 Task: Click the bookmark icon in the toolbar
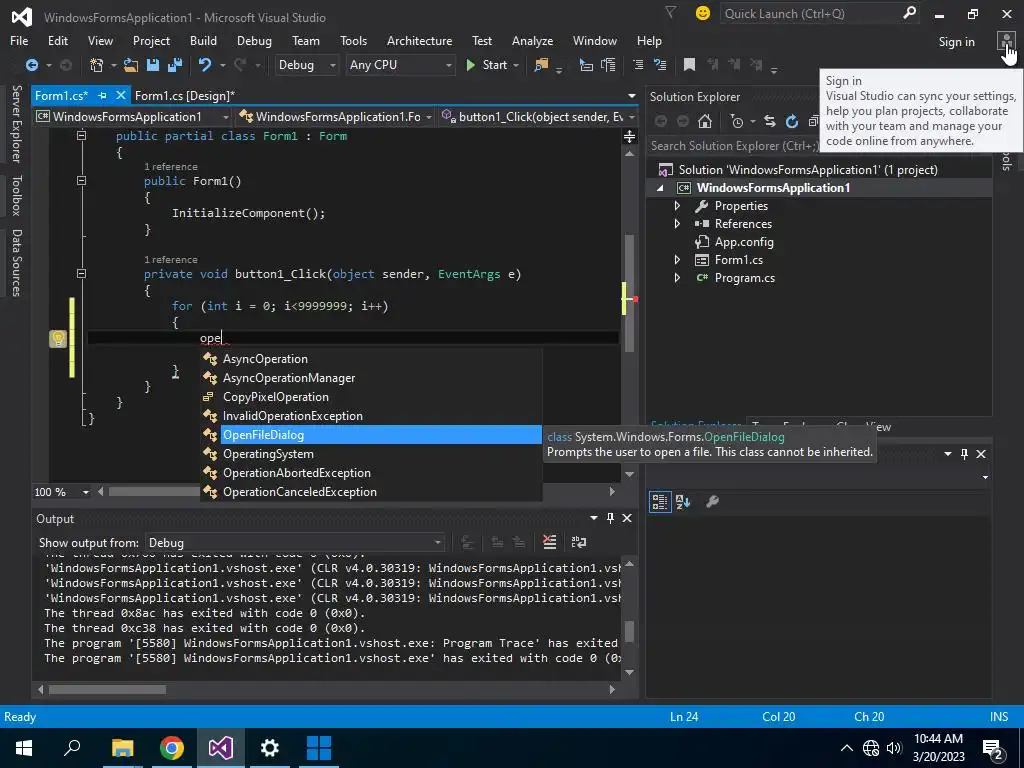(x=689, y=65)
